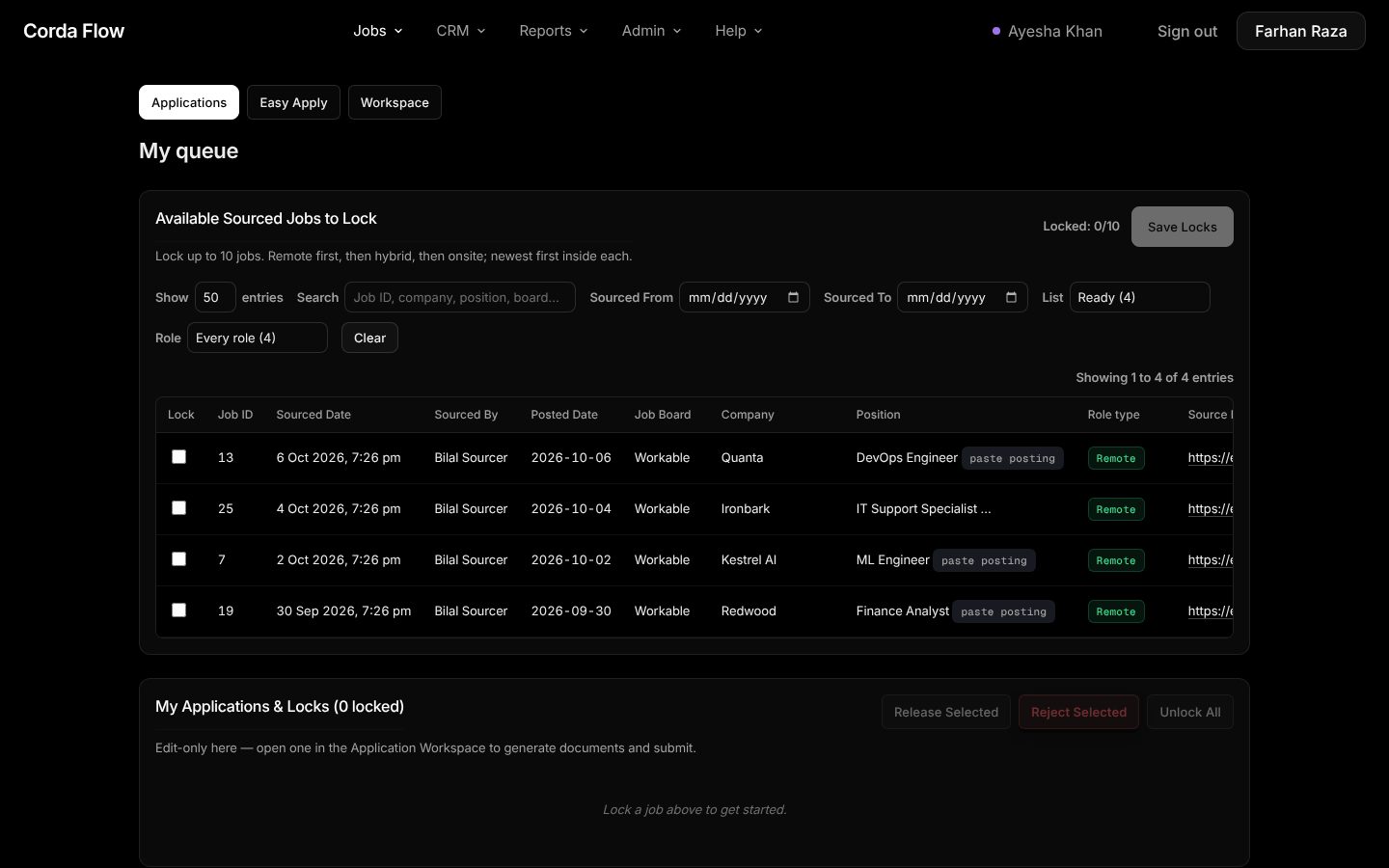Open the Role filter Every role (4)
The height and width of the screenshot is (868, 1389).
point(257,338)
